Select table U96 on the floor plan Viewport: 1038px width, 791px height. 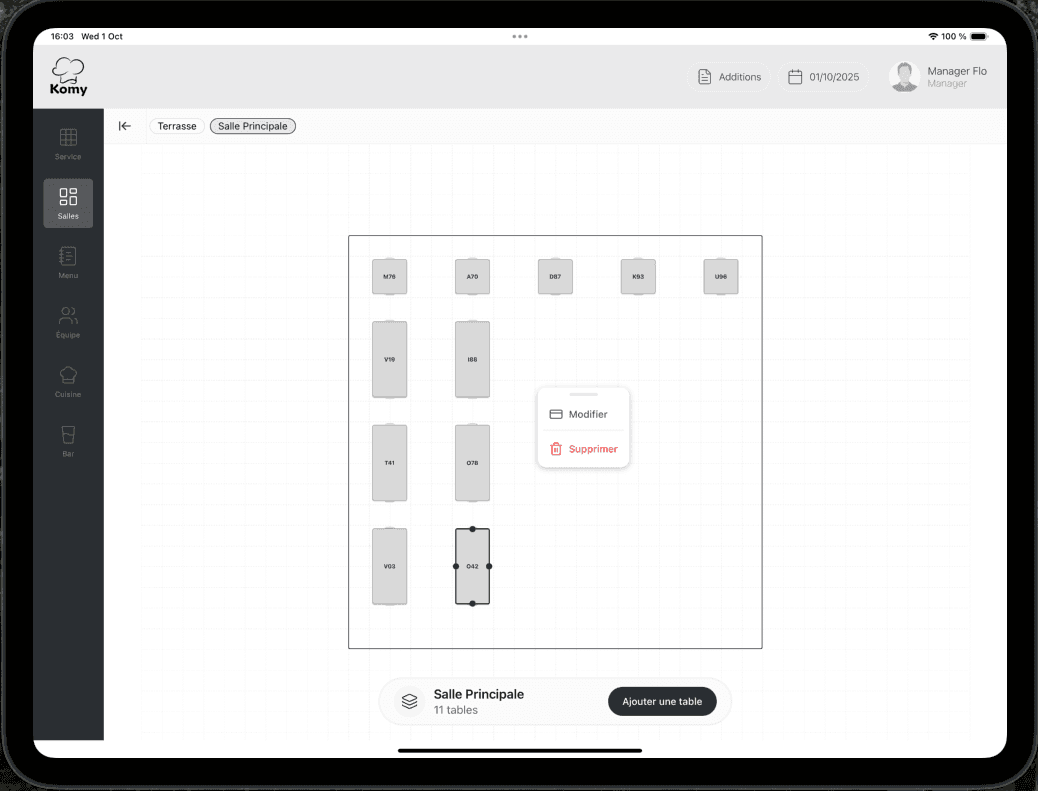point(721,276)
